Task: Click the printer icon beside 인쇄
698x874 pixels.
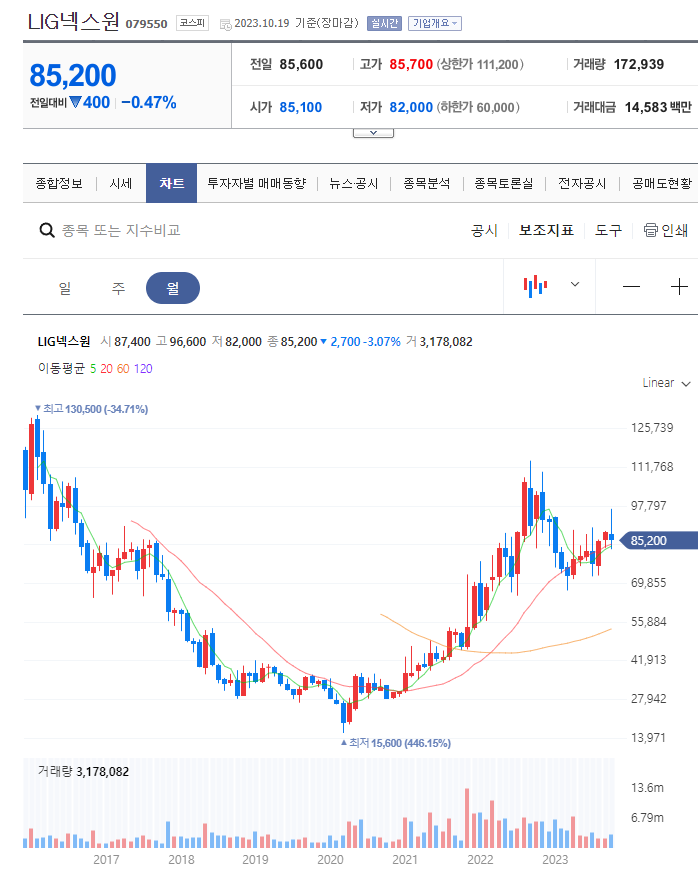Action: (x=651, y=230)
